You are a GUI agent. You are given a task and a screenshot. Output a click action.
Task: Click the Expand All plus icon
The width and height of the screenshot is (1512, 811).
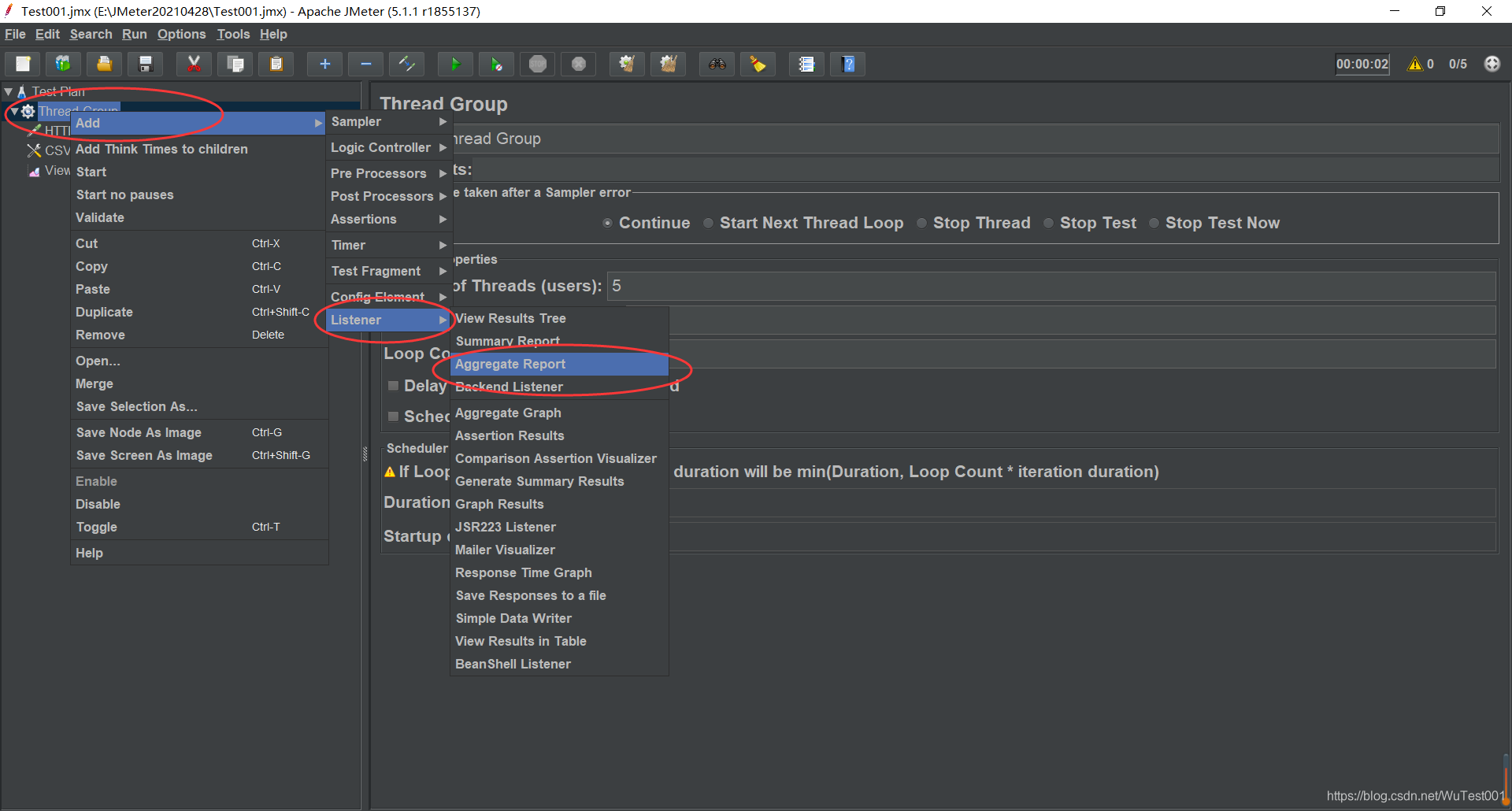[324, 64]
